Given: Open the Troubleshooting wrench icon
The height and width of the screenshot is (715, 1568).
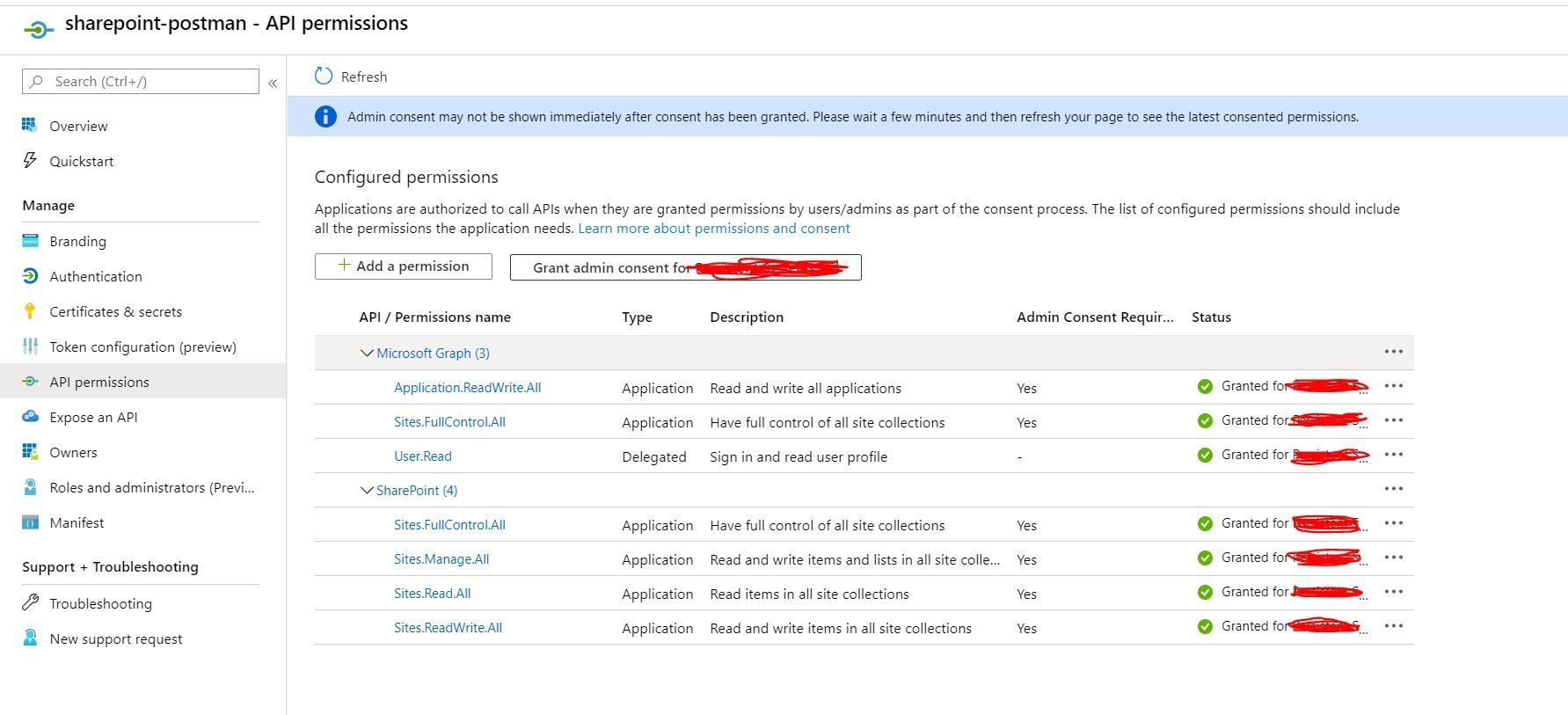Looking at the screenshot, I should click(x=30, y=603).
